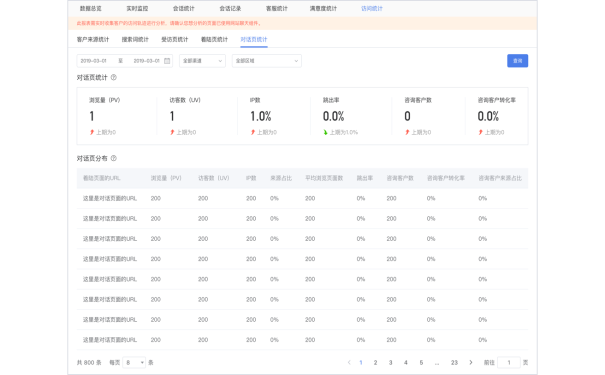Open the 会话统计 top tab
Screen dimensions: 605x375
(x=184, y=8)
